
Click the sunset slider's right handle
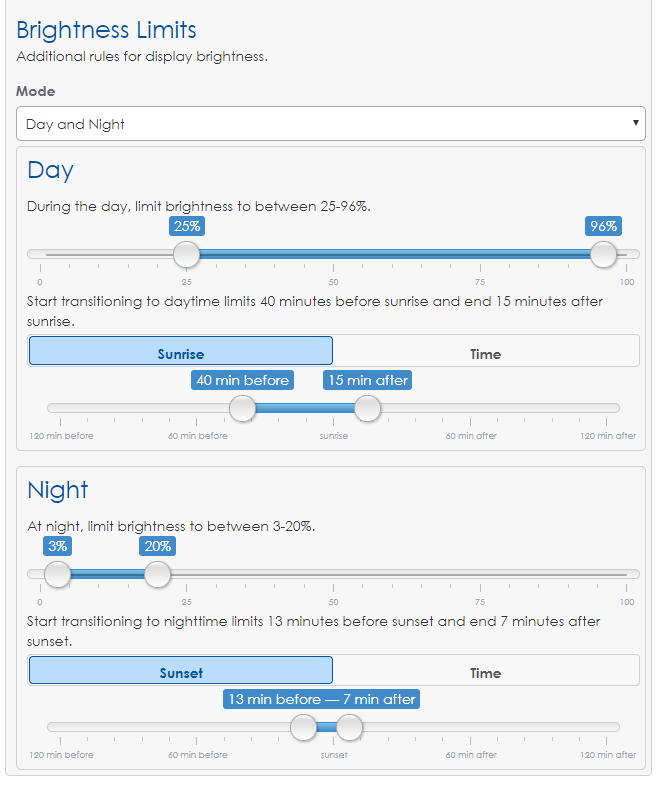click(x=349, y=727)
